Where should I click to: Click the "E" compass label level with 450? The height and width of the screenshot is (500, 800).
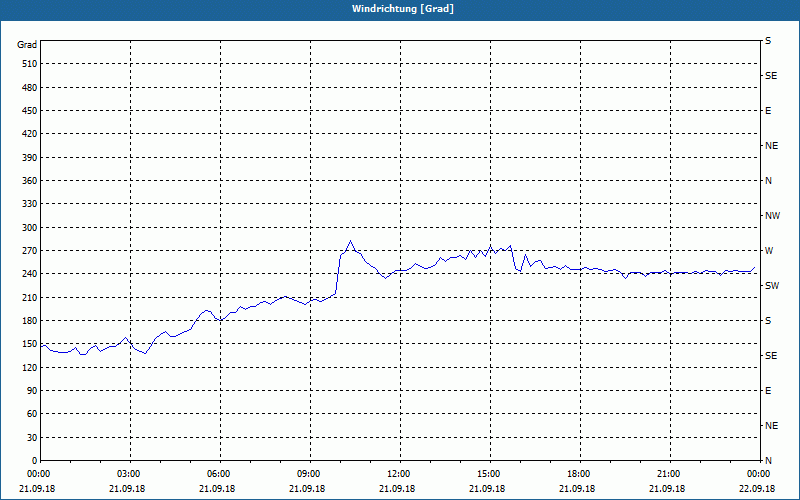click(x=768, y=111)
